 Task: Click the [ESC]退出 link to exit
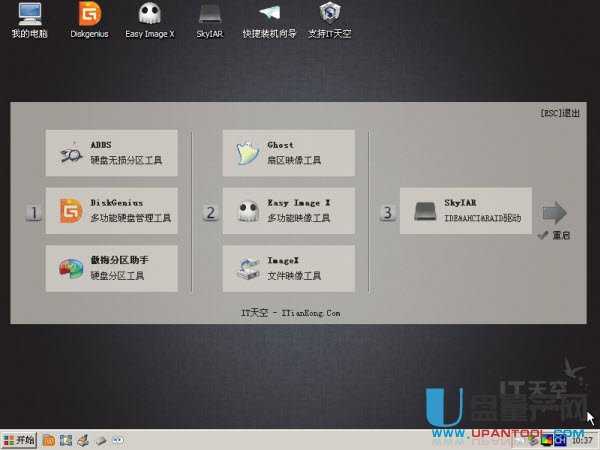point(558,113)
